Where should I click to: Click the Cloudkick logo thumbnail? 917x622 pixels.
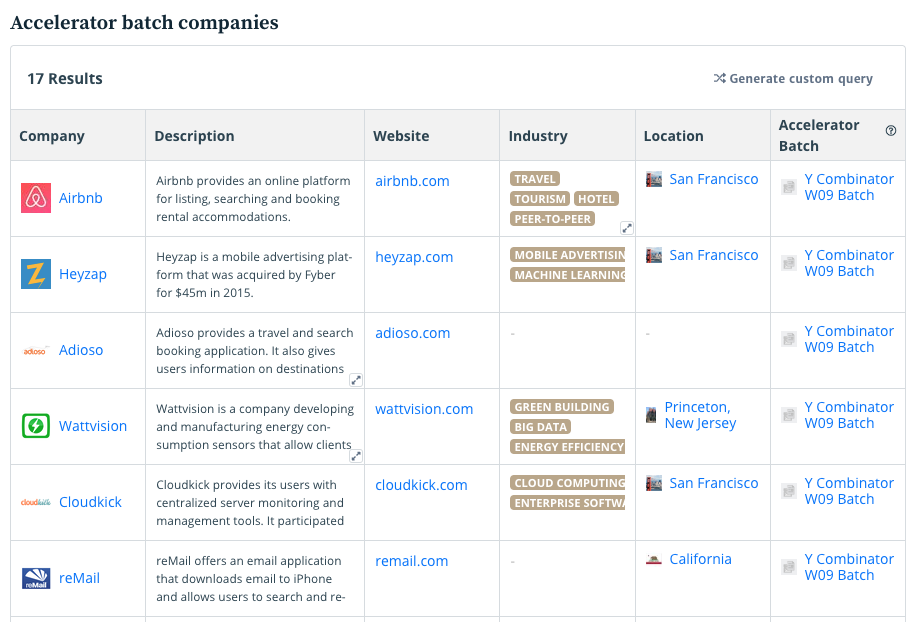coord(36,502)
